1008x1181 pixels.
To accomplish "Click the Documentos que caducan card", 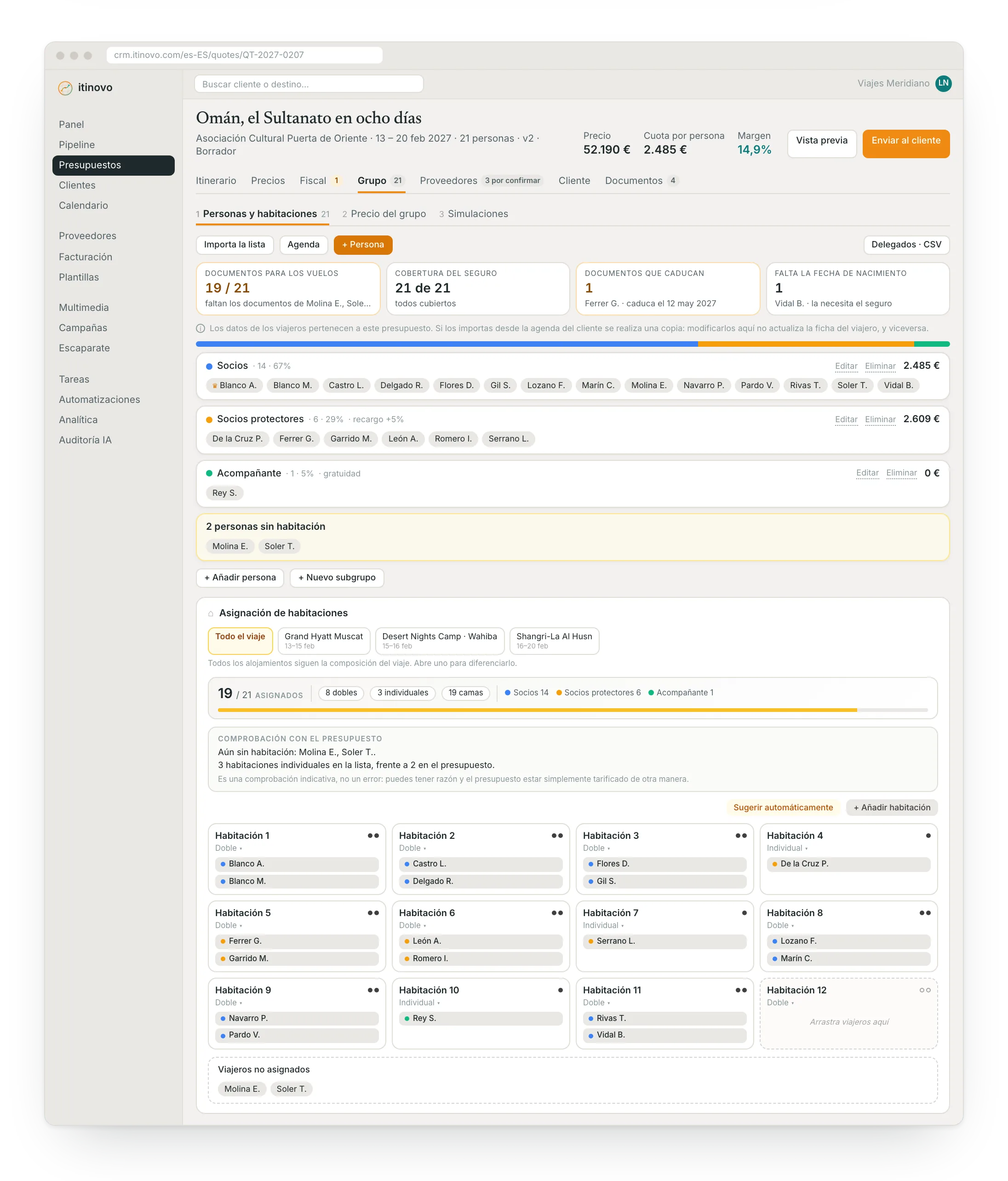I will point(667,288).
